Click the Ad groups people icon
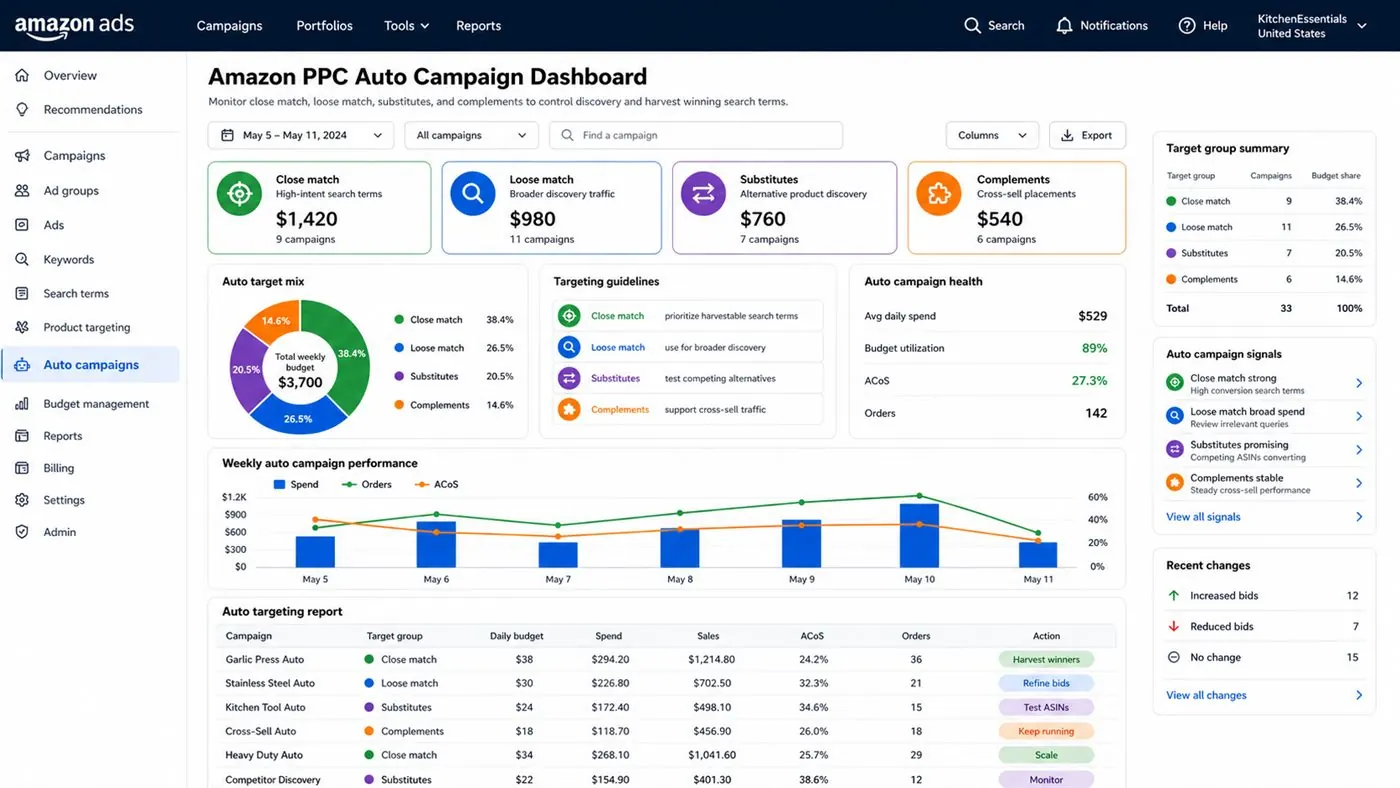1400x788 pixels. (x=22, y=191)
